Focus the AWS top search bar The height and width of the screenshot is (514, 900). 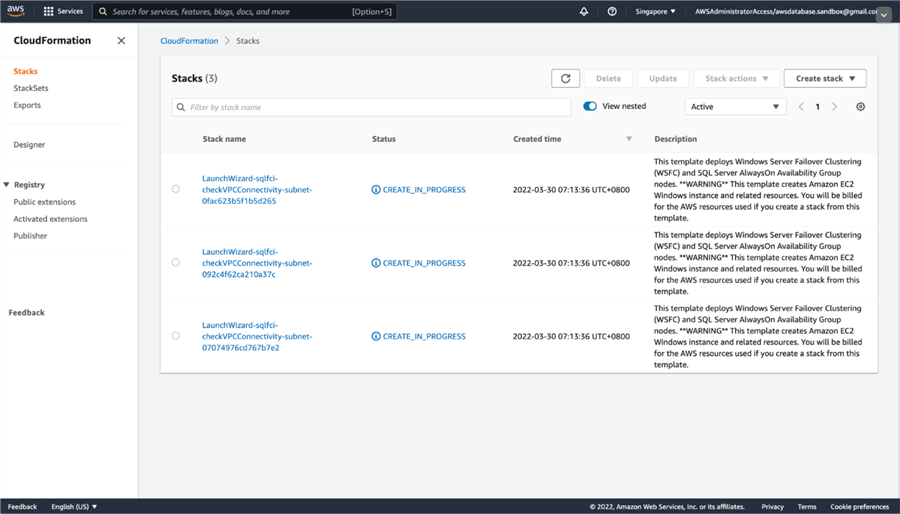tap(245, 11)
